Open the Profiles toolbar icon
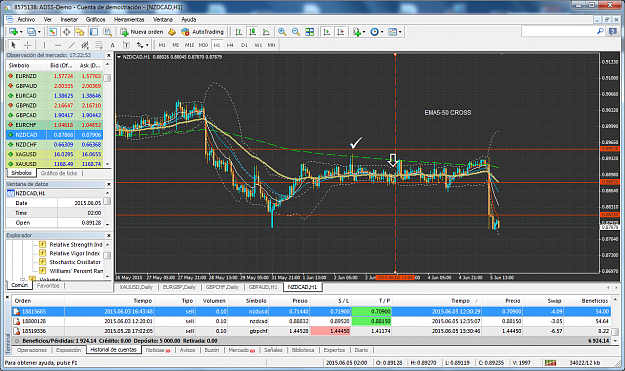This screenshot has height=371, width=625. tap(33, 32)
